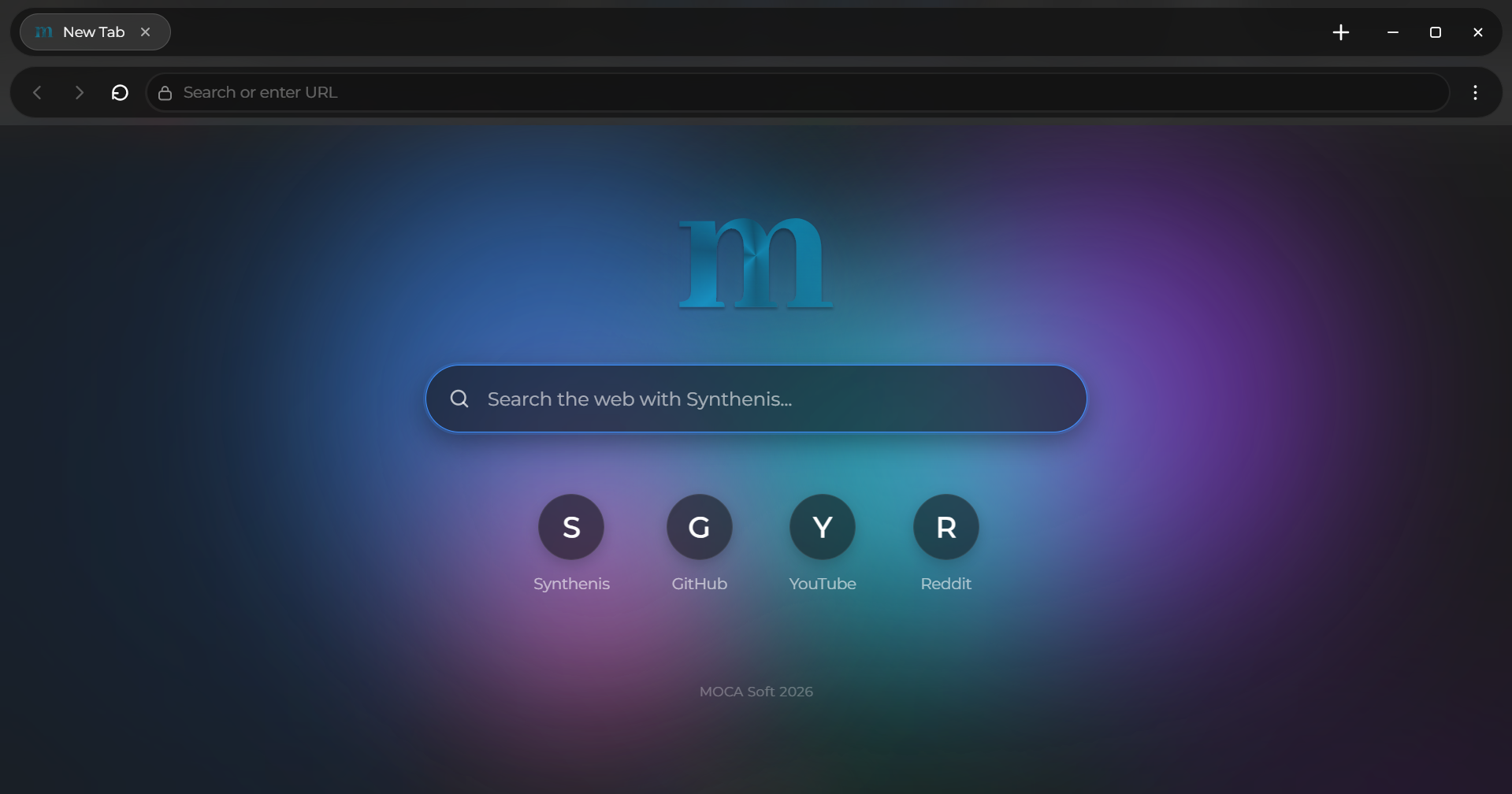Click the MOCA Soft 2026 footer text
This screenshot has height=794, width=1512.
pyautogui.click(x=756, y=691)
